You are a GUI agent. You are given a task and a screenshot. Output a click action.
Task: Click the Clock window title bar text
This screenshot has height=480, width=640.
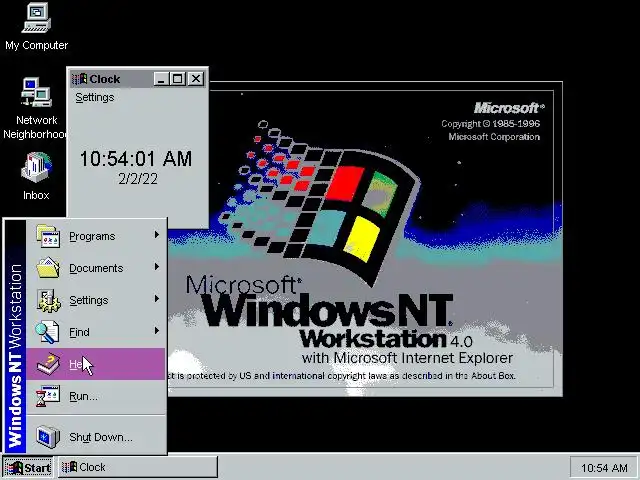(x=105, y=79)
